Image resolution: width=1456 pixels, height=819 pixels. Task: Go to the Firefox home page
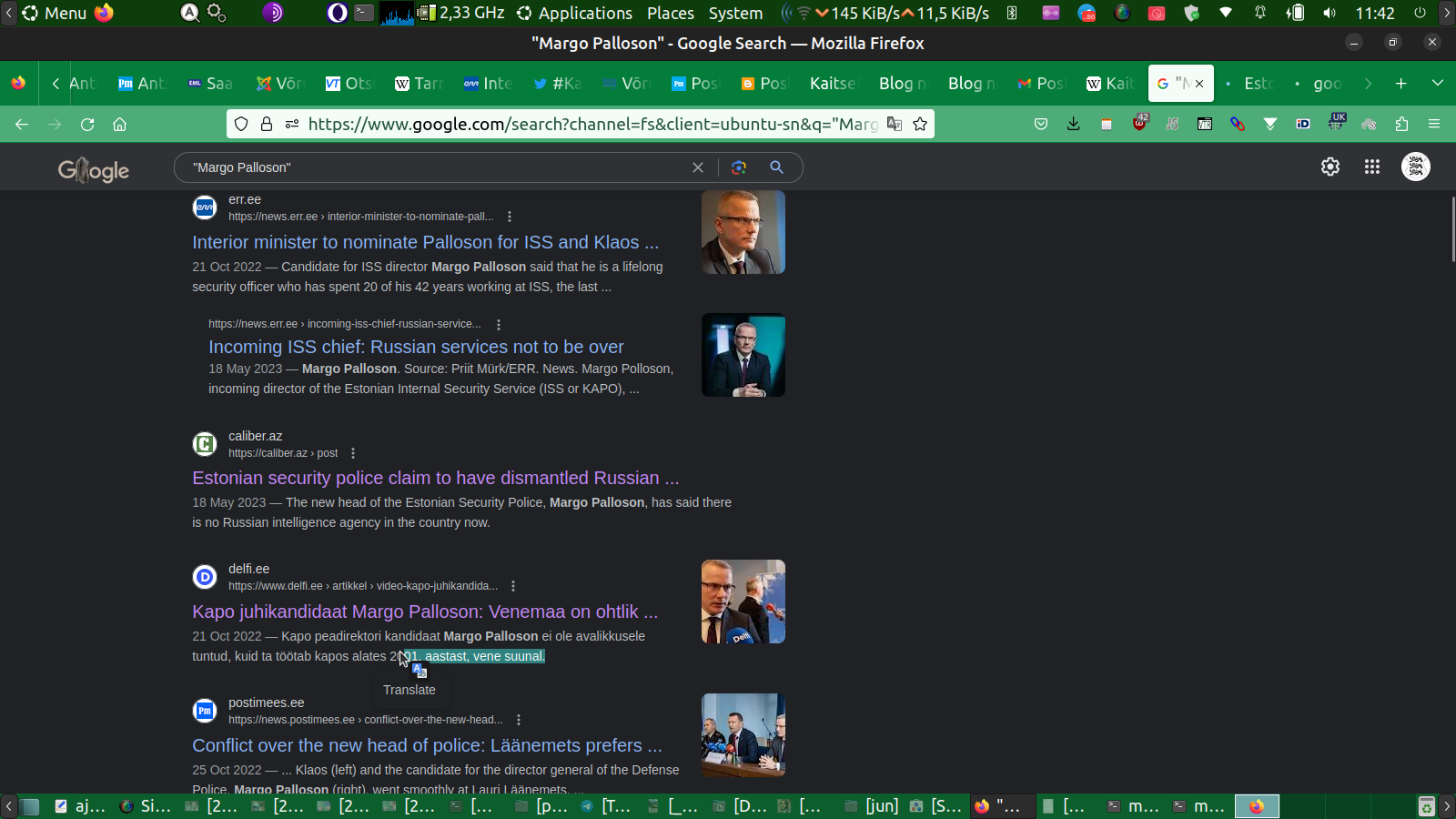119,125
